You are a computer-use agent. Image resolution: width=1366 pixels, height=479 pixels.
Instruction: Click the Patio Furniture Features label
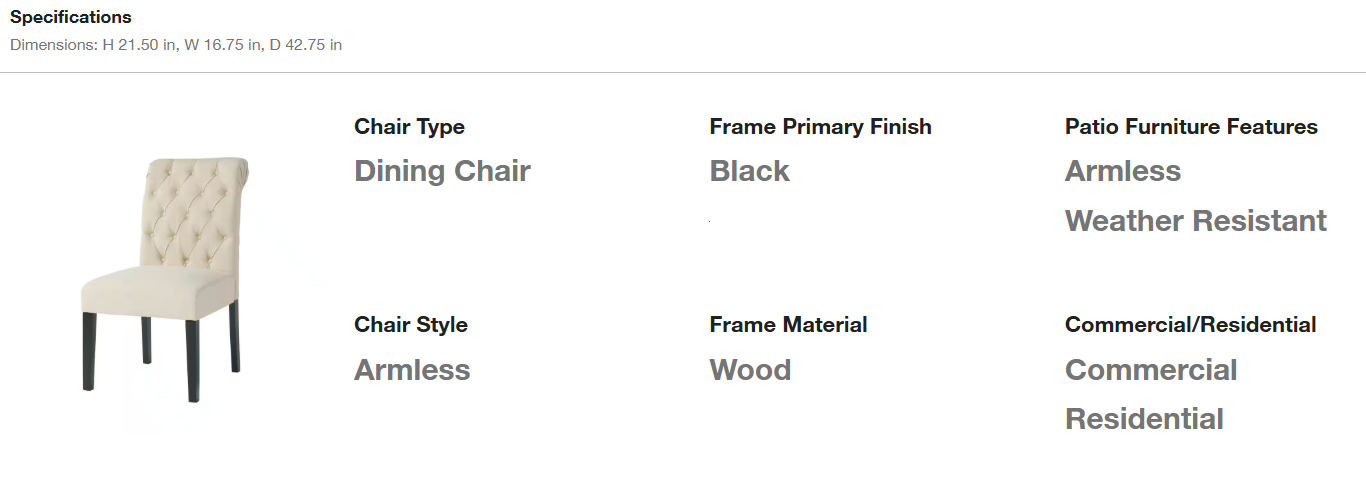(1191, 127)
